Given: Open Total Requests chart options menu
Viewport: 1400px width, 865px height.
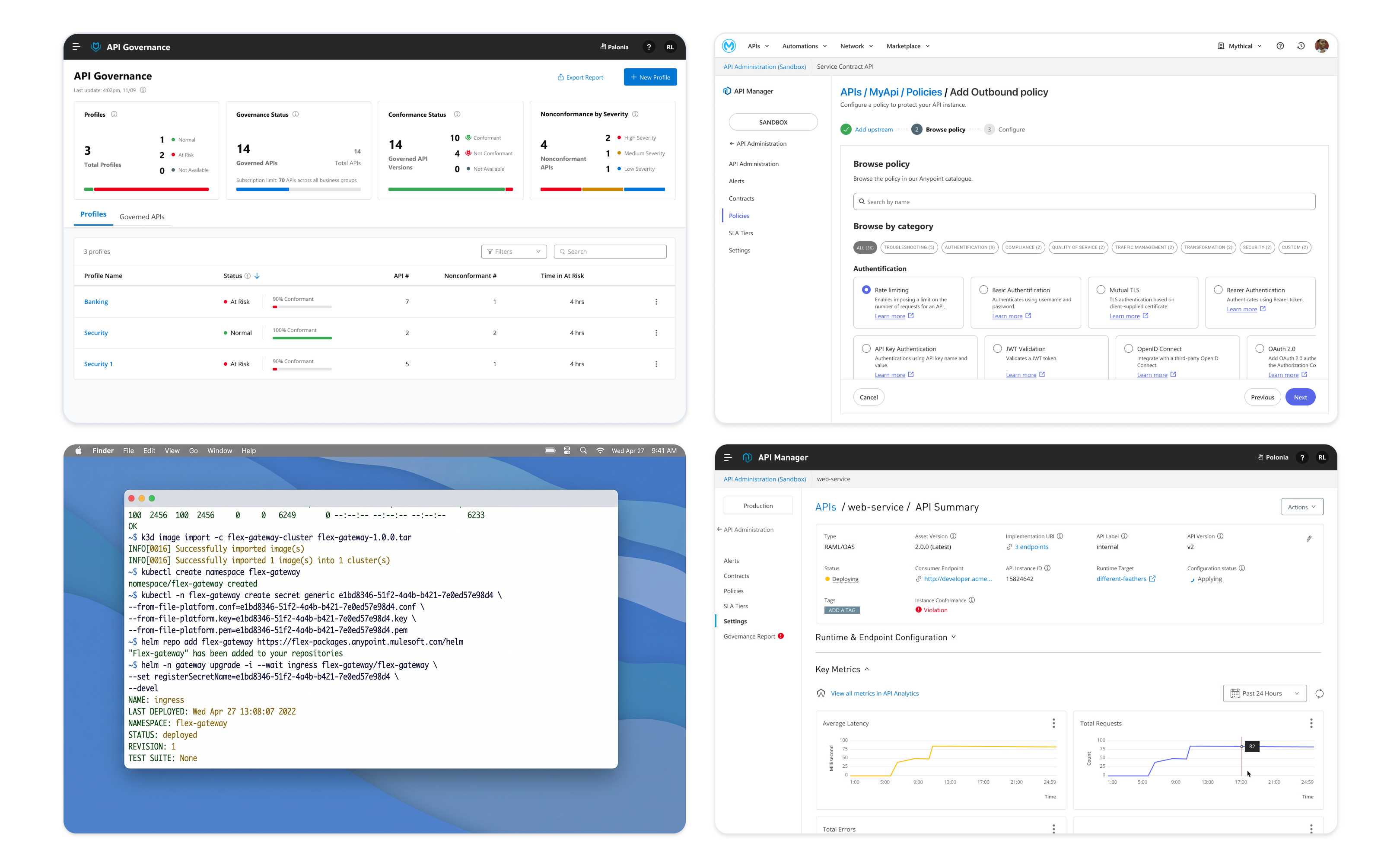Looking at the screenshot, I should 1311,723.
